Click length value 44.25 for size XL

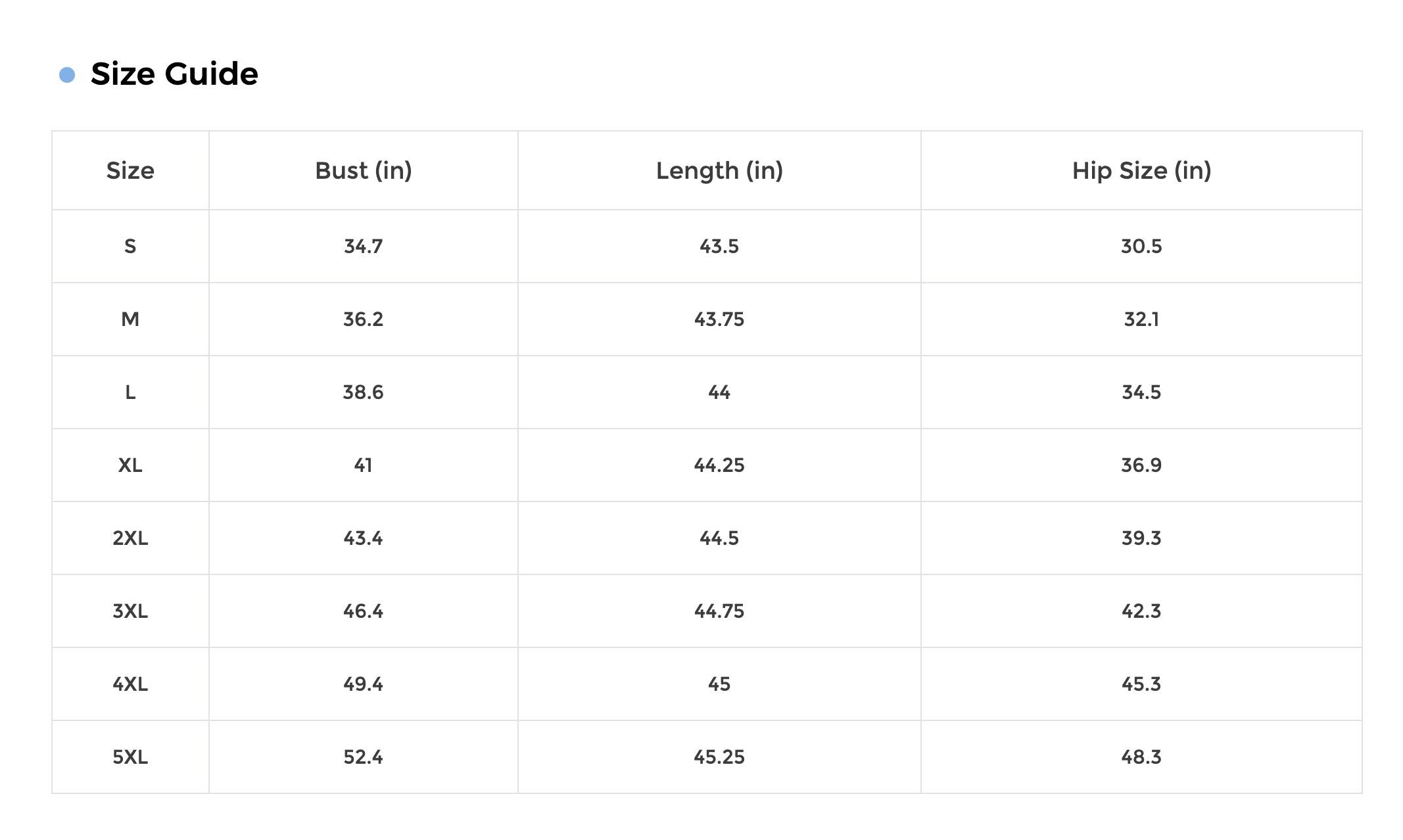(719, 465)
